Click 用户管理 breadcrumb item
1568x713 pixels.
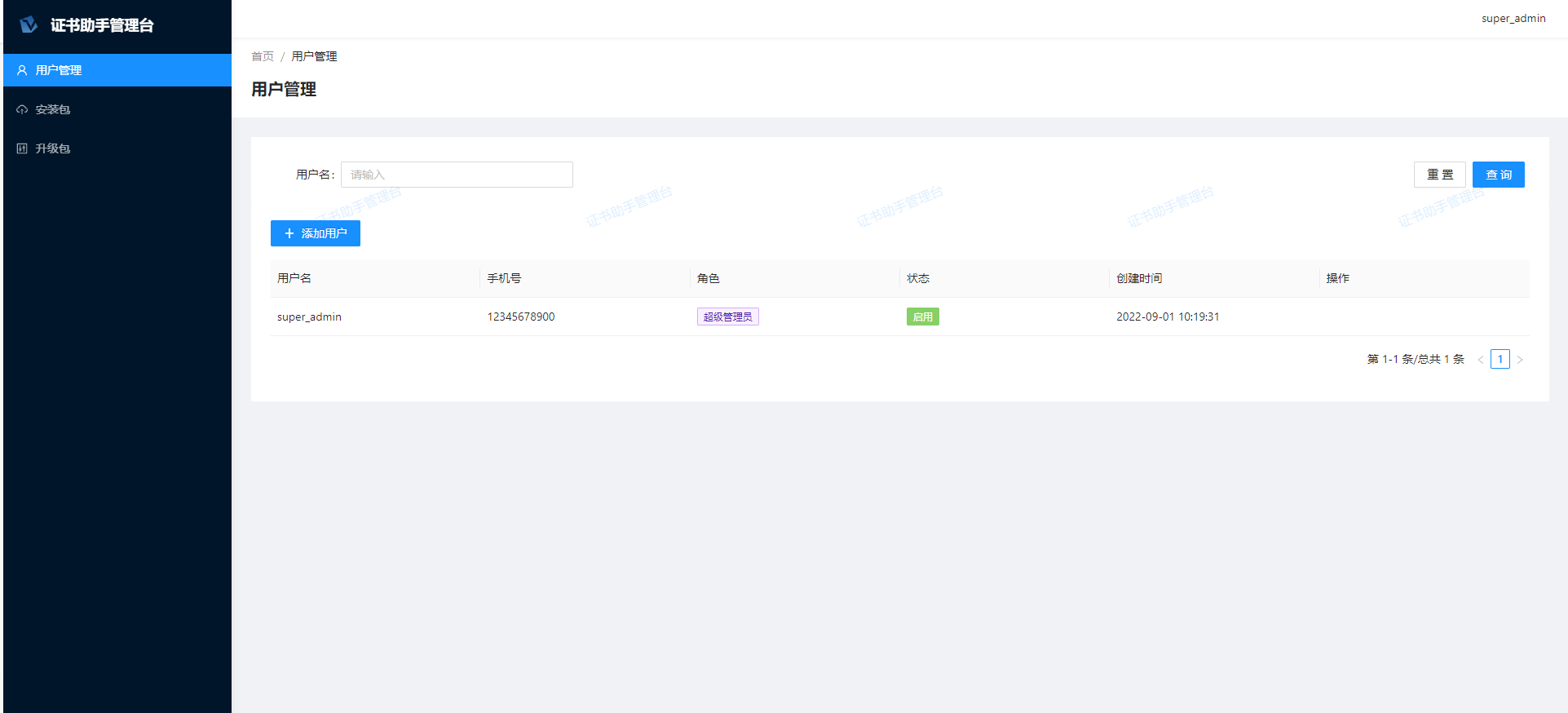(x=314, y=56)
